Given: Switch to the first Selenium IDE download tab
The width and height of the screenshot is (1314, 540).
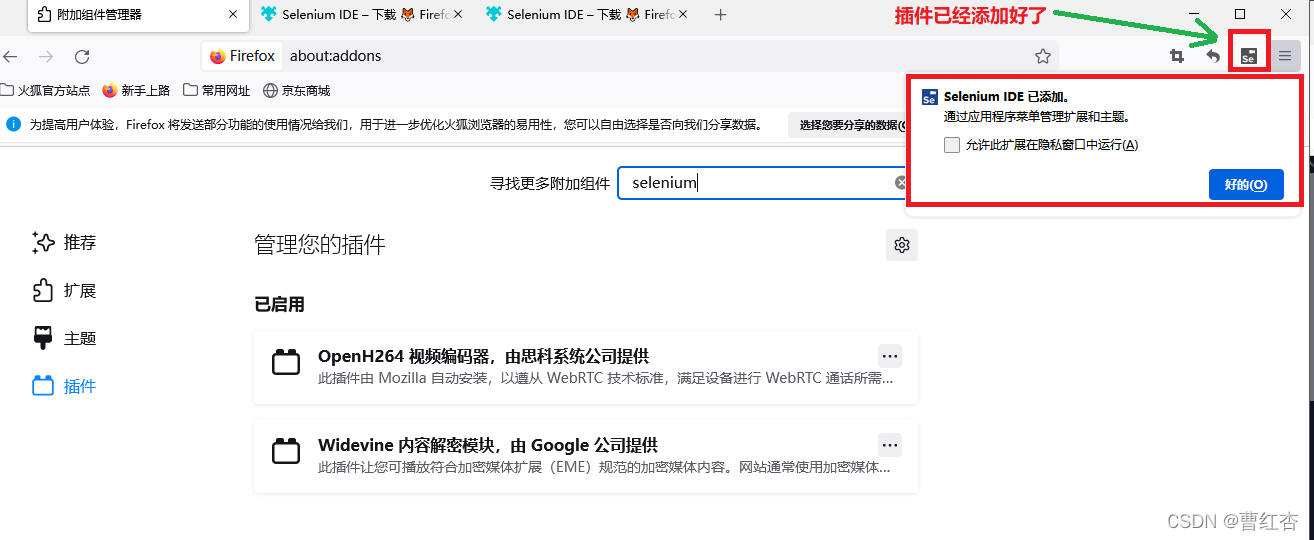Looking at the screenshot, I should point(361,14).
